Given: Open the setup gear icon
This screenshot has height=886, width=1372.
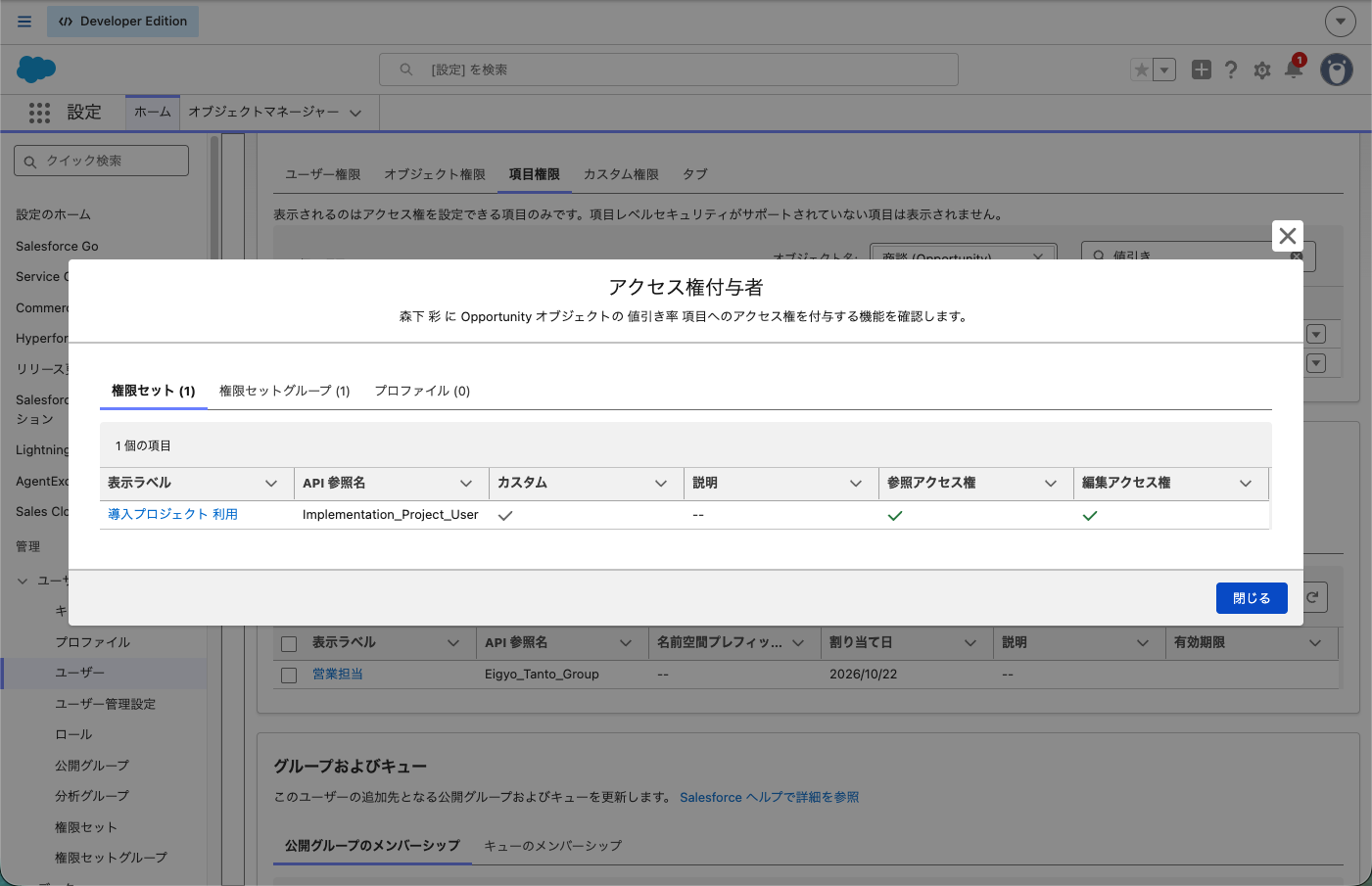Looking at the screenshot, I should click(1262, 70).
